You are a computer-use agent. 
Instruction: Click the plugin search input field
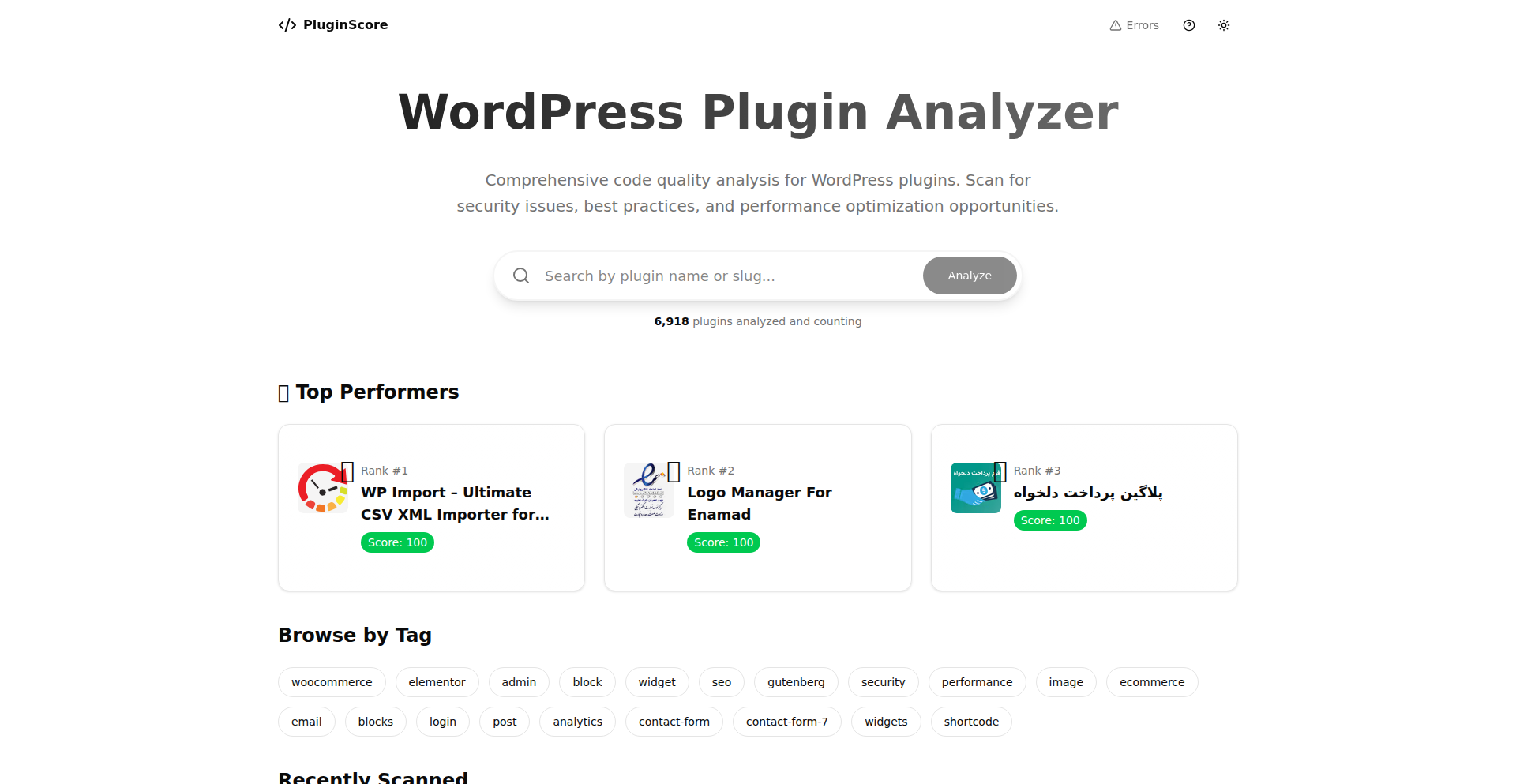click(711, 275)
